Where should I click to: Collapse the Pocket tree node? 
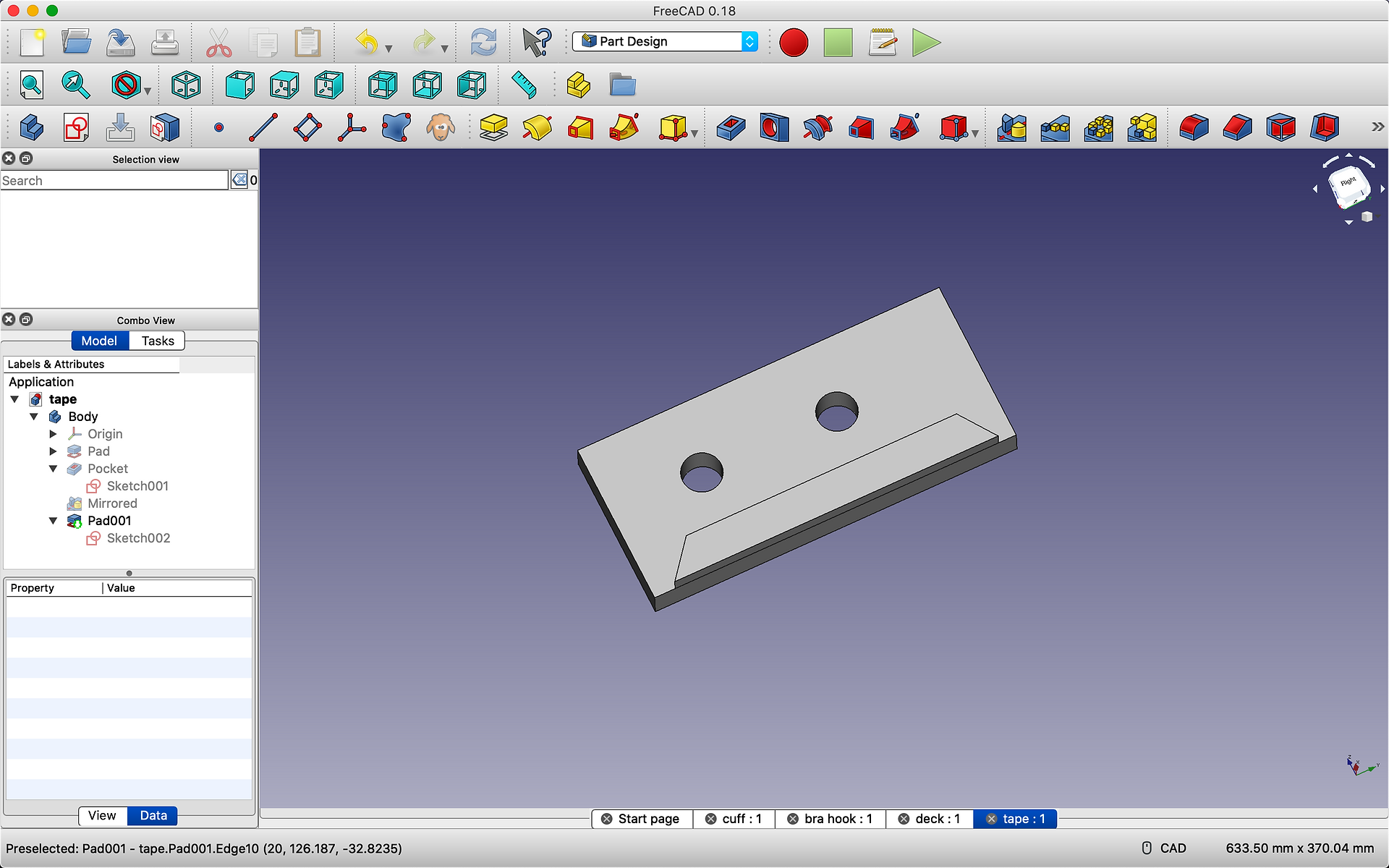point(53,469)
